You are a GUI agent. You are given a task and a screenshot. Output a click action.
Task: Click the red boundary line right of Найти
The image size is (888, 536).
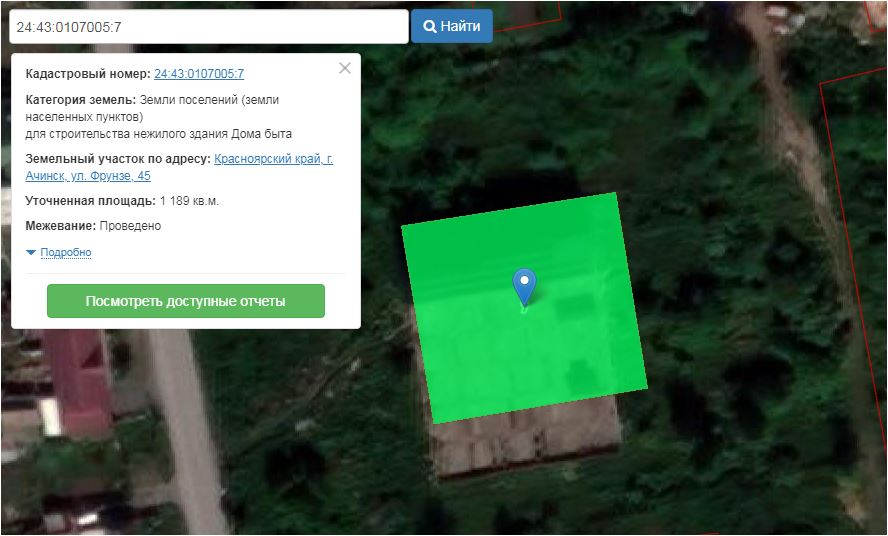pyautogui.click(x=530, y=22)
